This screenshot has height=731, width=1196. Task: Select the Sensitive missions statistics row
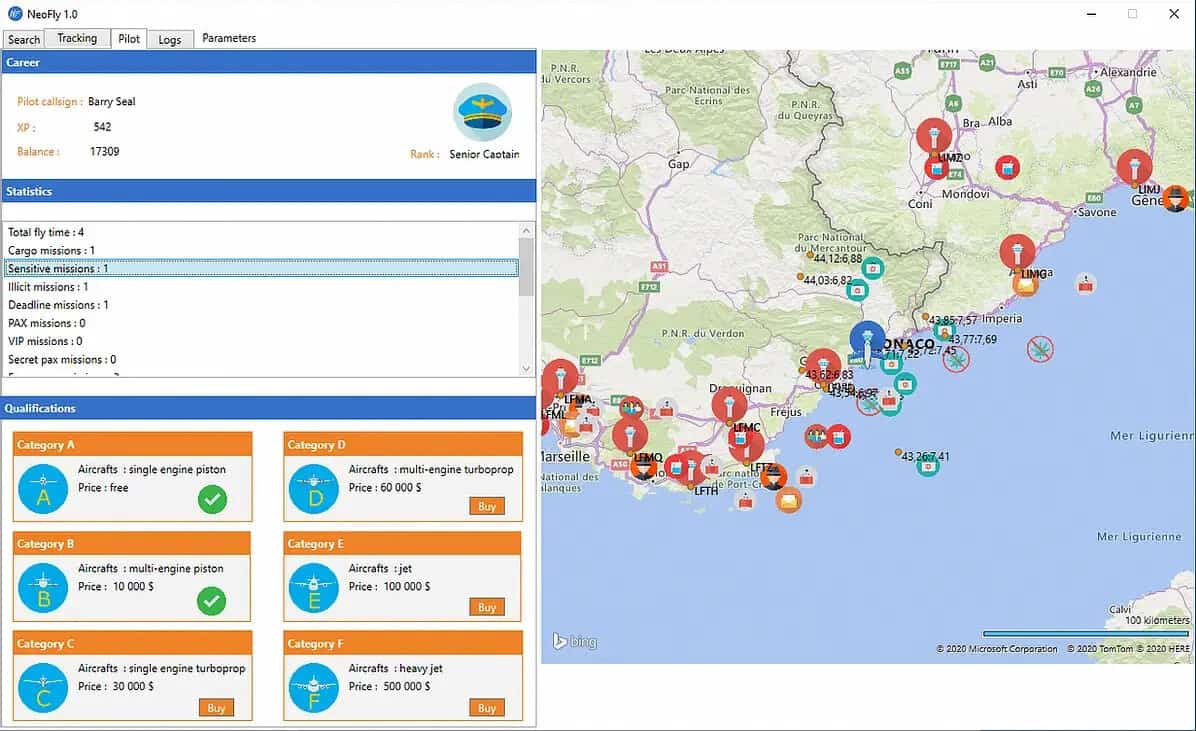click(260, 269)
